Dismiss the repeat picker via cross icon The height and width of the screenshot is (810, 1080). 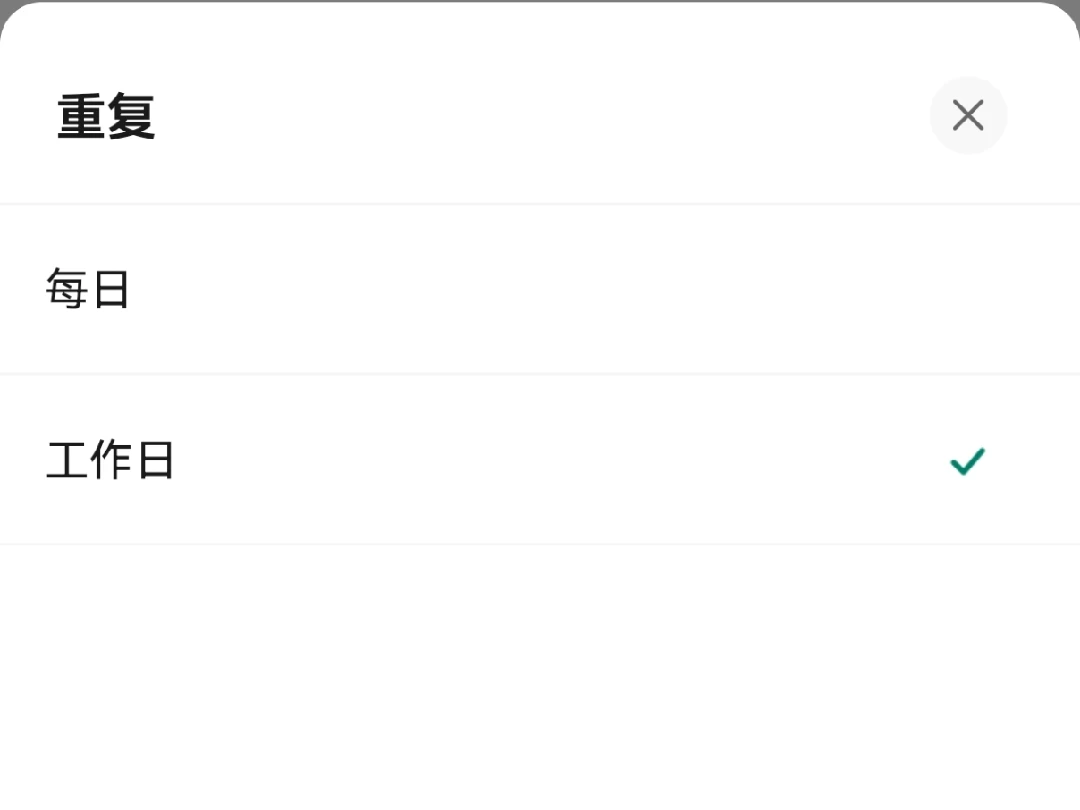[x=968, y=116]
